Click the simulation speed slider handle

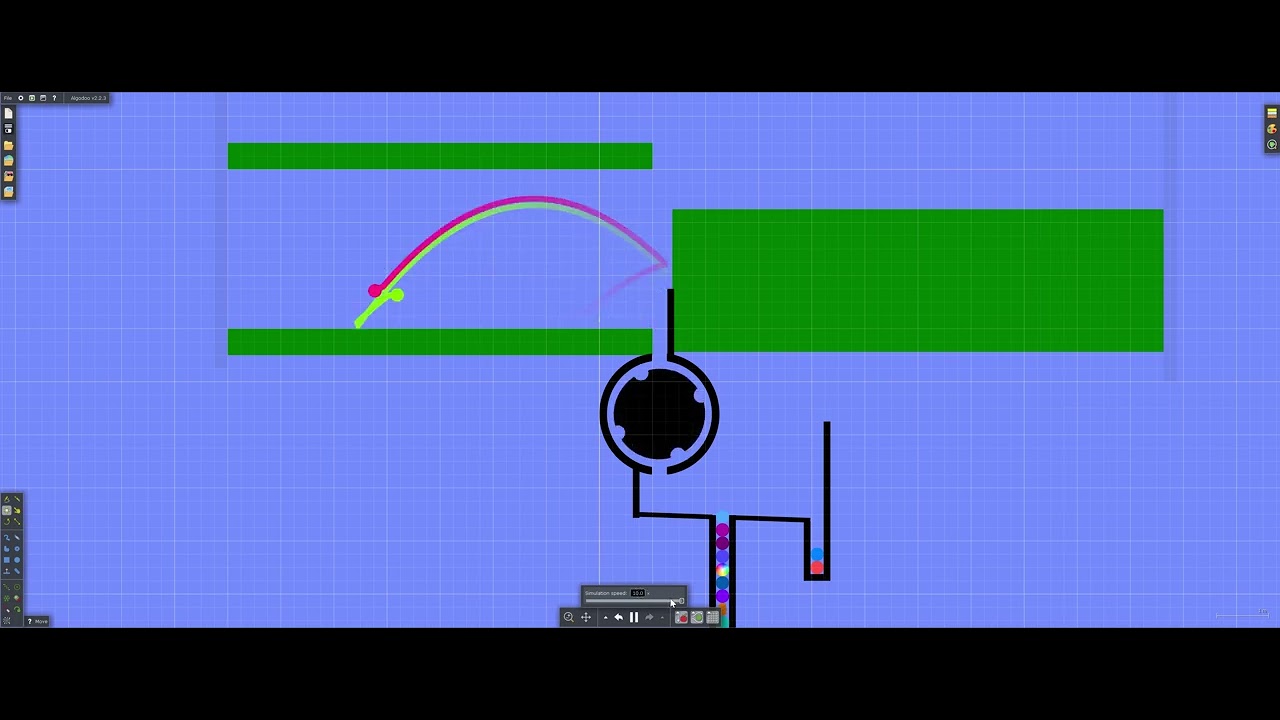point(682,601)
